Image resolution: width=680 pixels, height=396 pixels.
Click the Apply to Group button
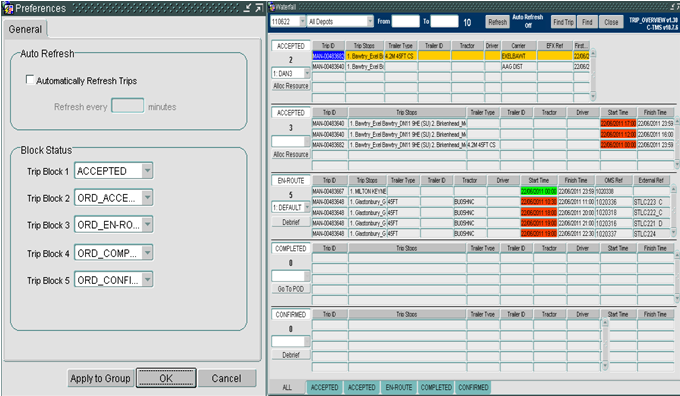point(100,378)
